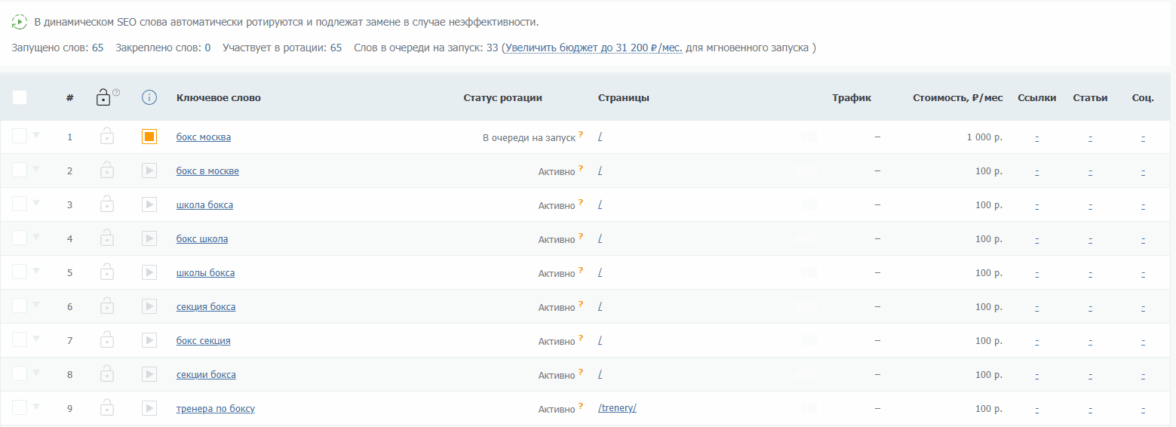
Task: Click the lock icon in the table header
Action: tap(103, 97)
